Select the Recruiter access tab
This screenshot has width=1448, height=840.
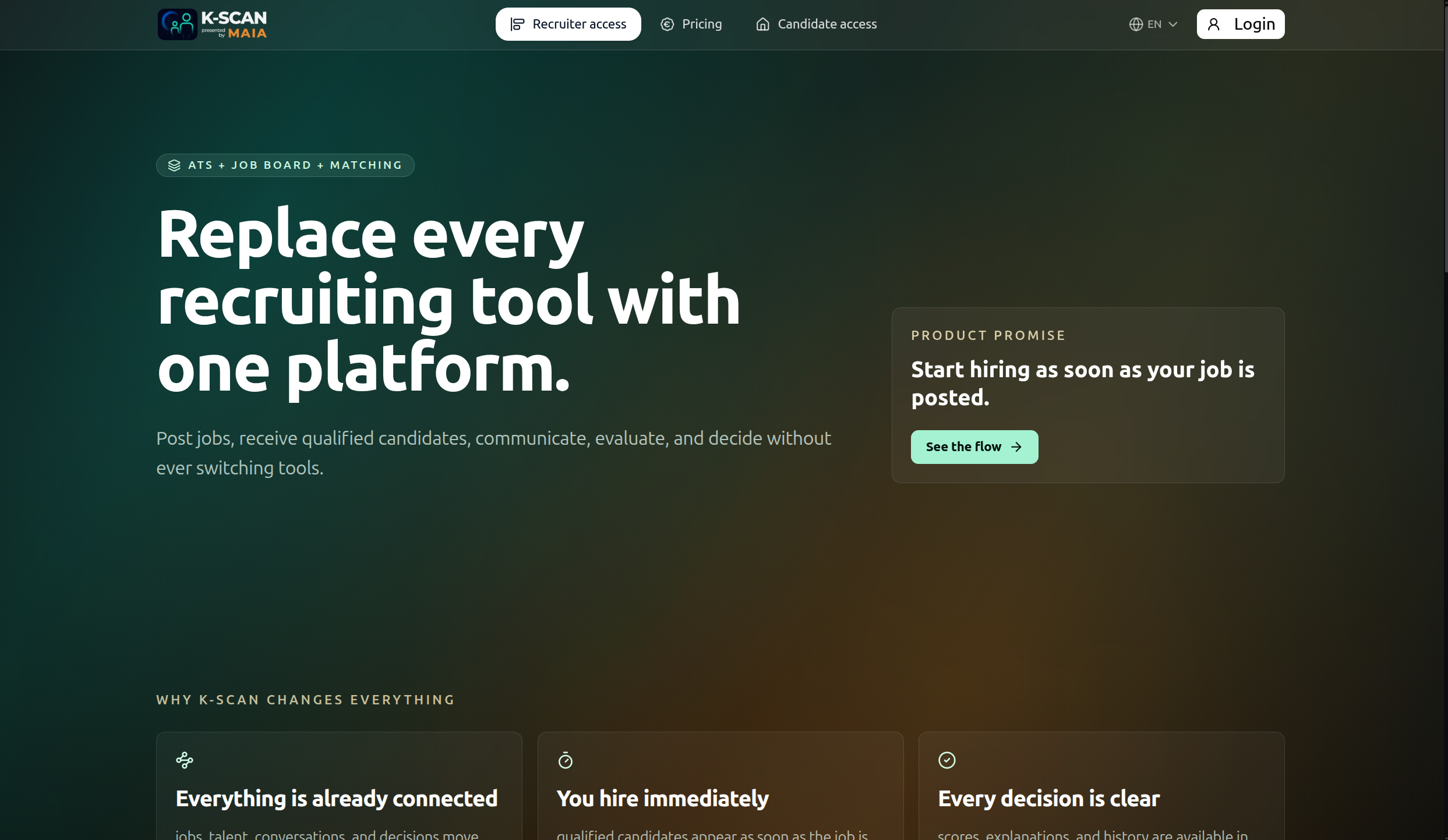pos(568,24)
